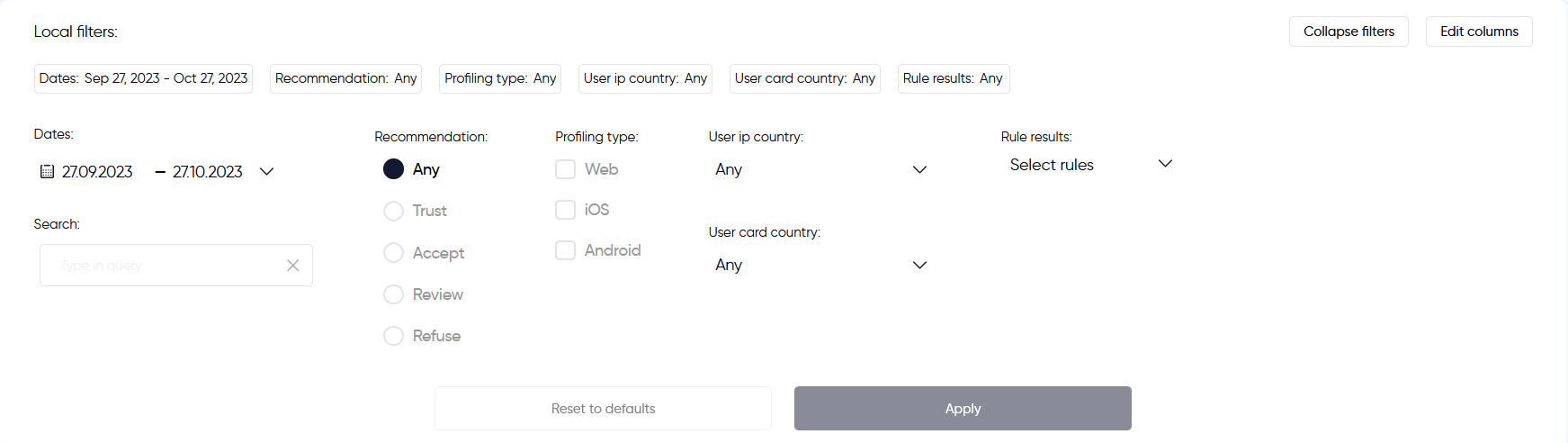1568x443 pixels.
Task: Clear the search field with the X icon
Action: coord(292,266)
